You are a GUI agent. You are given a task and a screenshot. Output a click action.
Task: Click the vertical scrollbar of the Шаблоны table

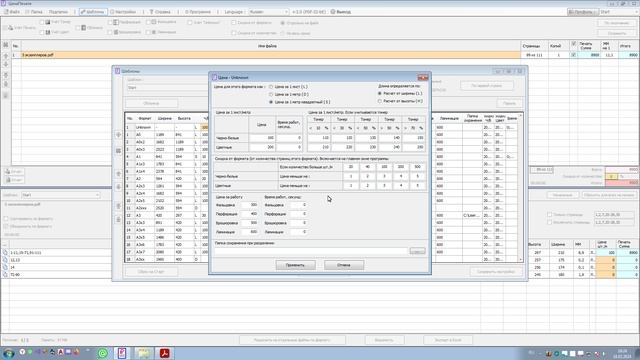point(520,188)
